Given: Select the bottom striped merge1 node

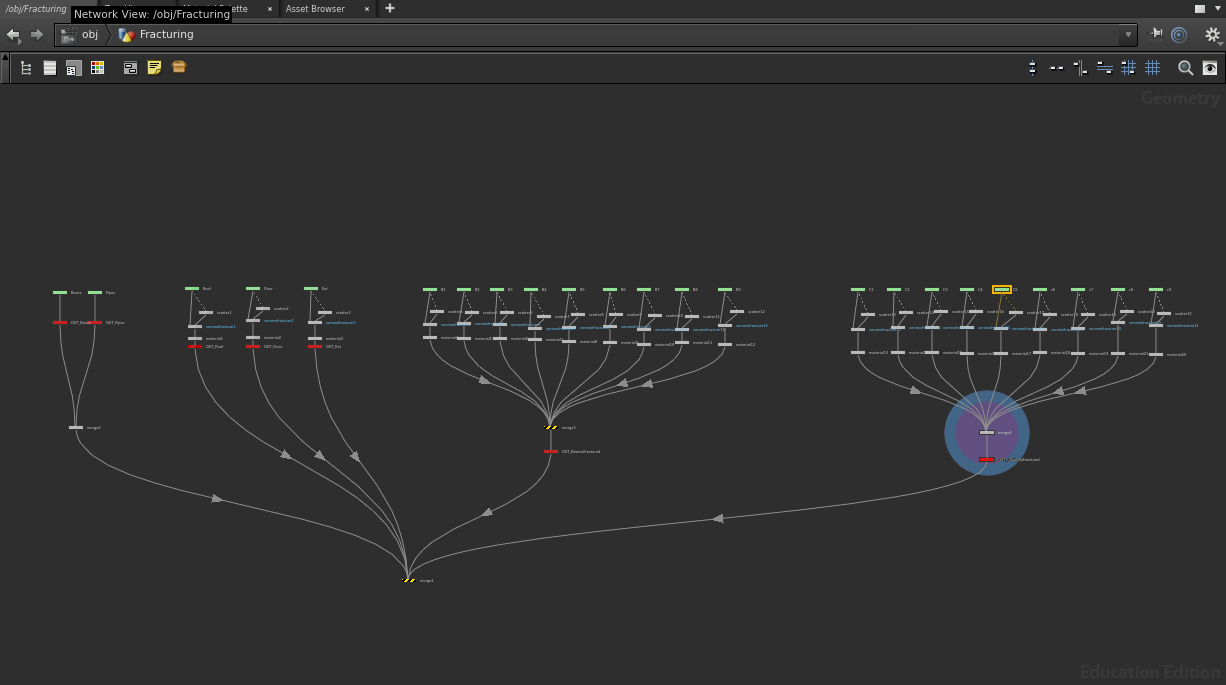Looking at the screenshot, I should [x=409, y=580].
